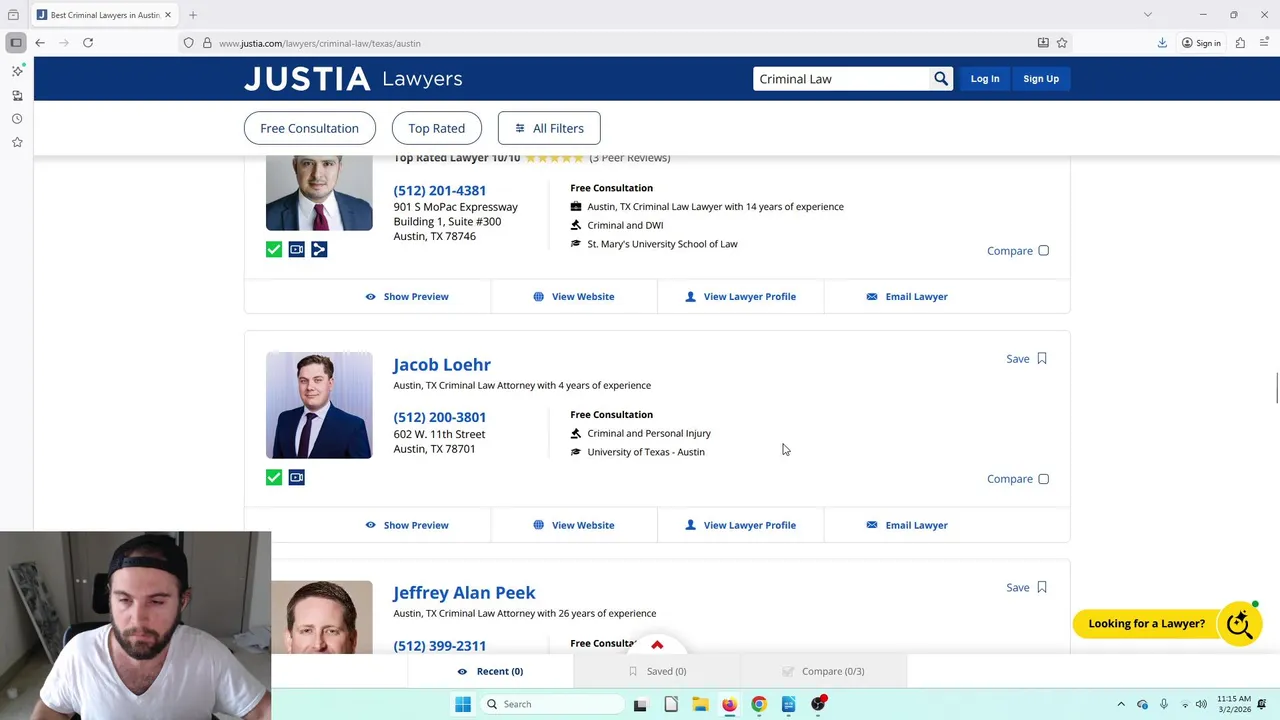Open Saved (0) tab in bottom bar

(x=657, y=672)
